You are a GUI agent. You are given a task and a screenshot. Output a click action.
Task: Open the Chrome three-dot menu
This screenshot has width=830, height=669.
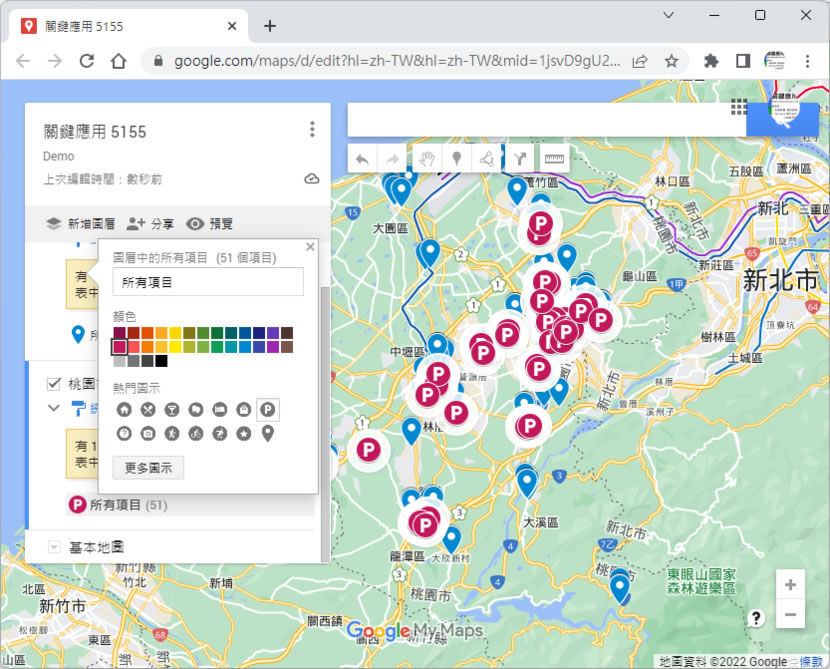click(807, 61)
